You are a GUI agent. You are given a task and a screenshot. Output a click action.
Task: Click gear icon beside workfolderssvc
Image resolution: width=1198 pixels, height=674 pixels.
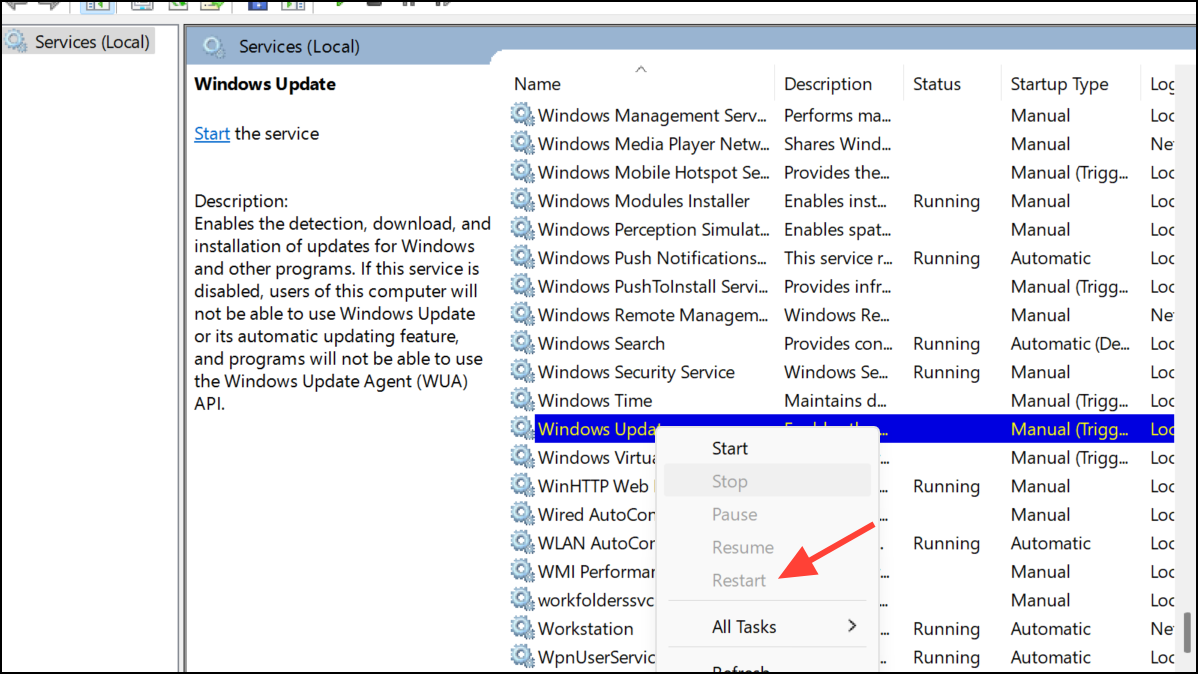[523, 600]
